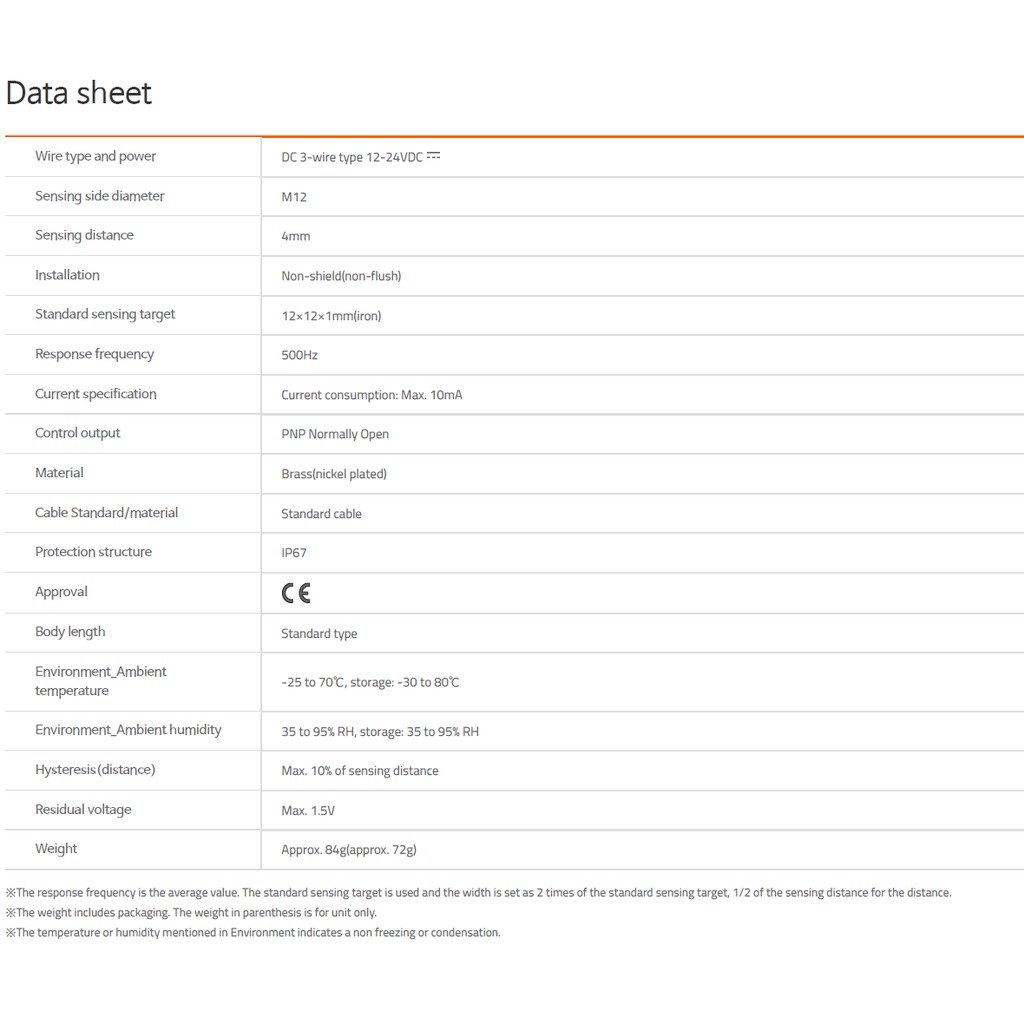The image size is (1024, 1024).
Task: Select the Current consumption Max. 10mA text
Action: click(372, 395)
